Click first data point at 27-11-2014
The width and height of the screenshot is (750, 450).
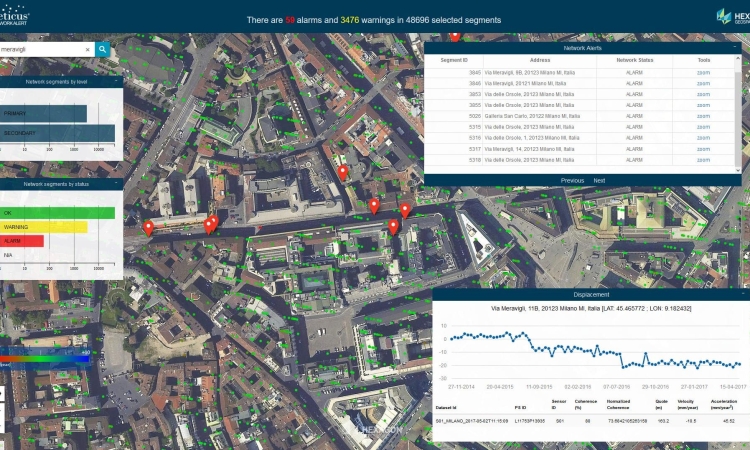[x=452, y=339]
